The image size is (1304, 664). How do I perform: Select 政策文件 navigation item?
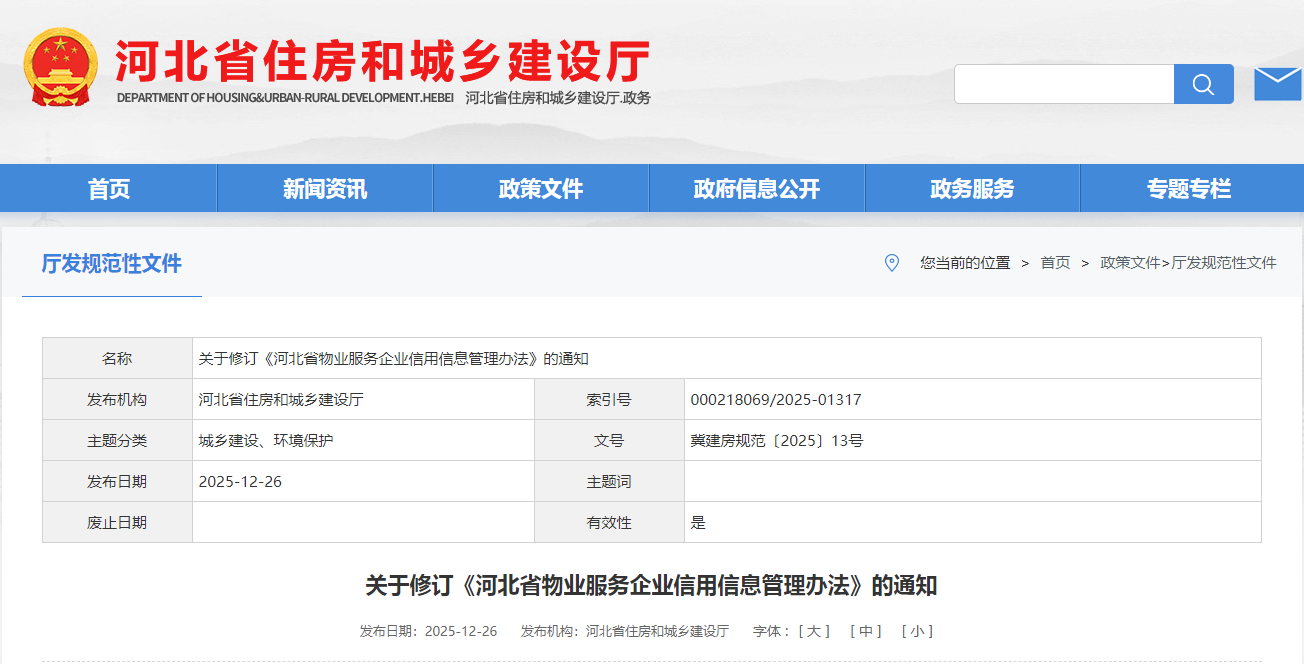click(541, 189)
